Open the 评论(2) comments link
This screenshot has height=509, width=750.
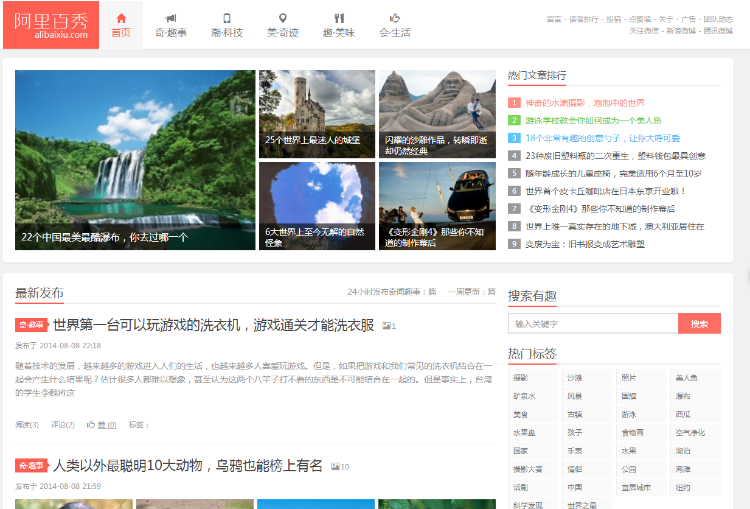coord(63,425)
